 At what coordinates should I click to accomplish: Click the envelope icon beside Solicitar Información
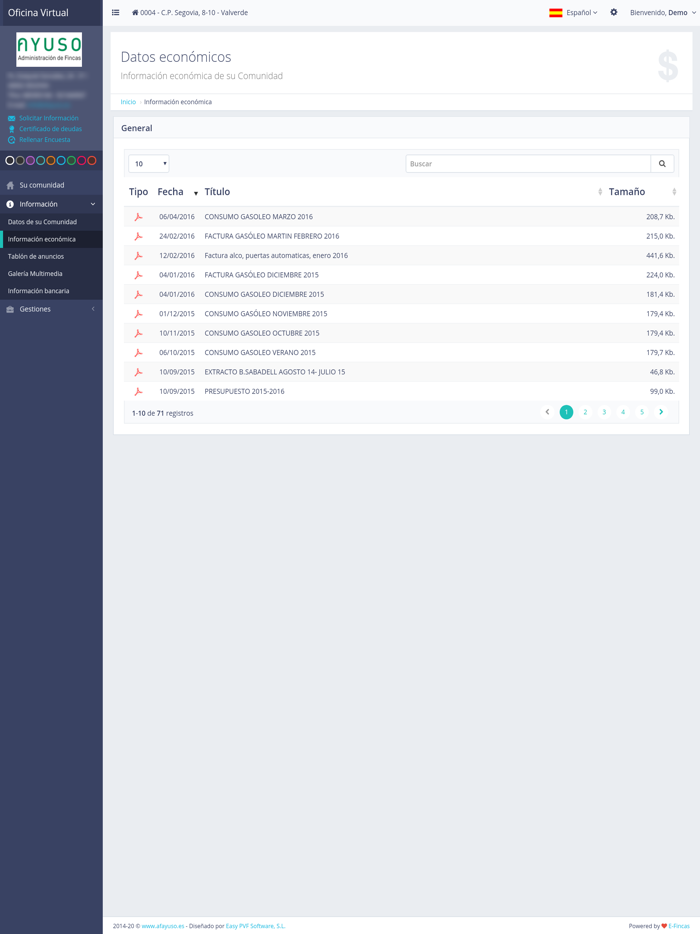point(11,119)
